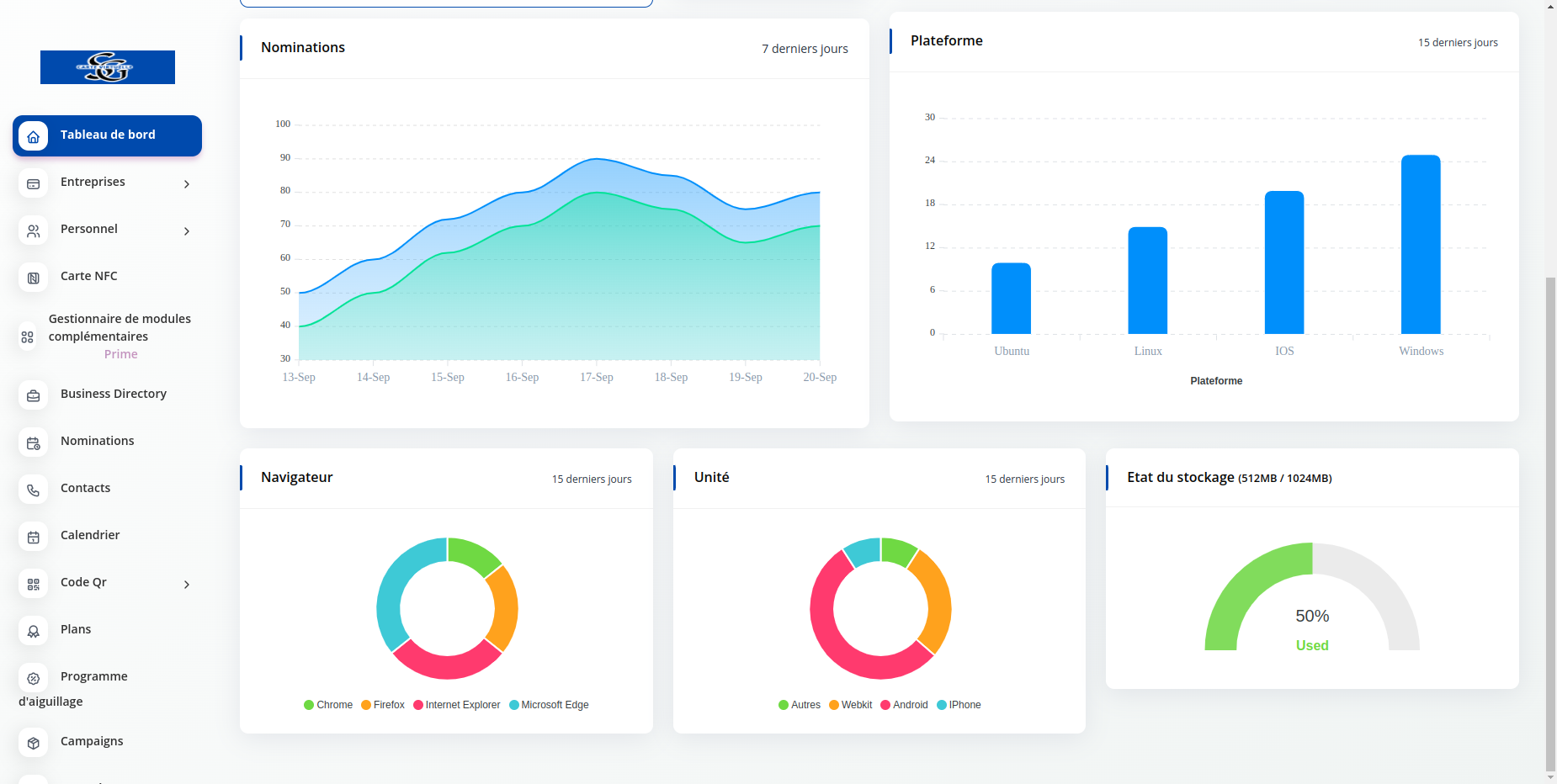Click the Campaigns box icon

(34, 743)
